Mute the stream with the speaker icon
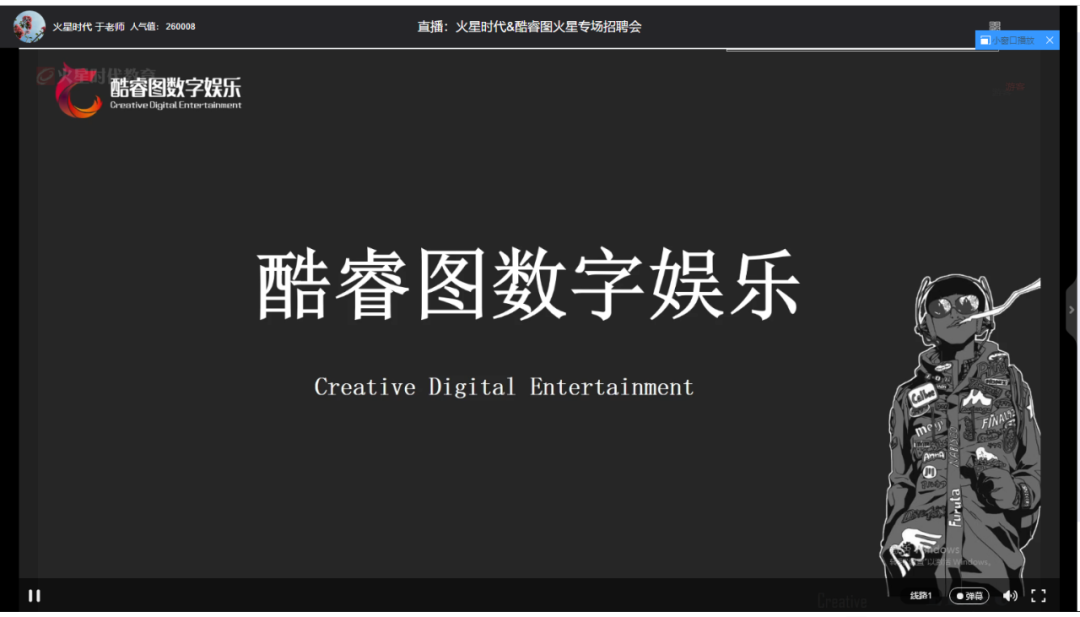 1010,596
